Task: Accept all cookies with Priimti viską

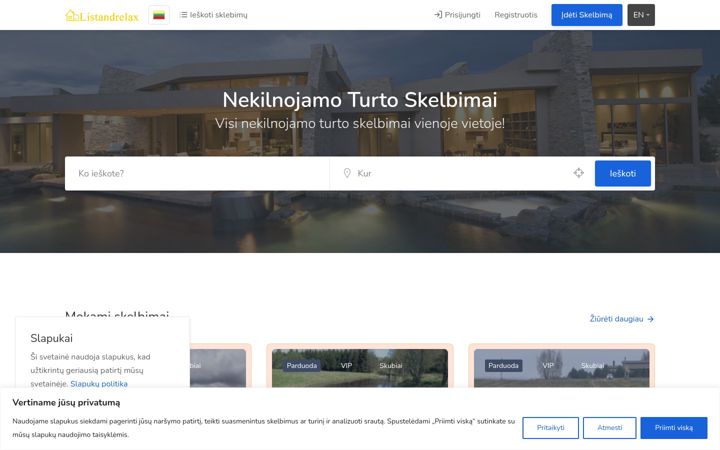Action: tap(674, 428)
